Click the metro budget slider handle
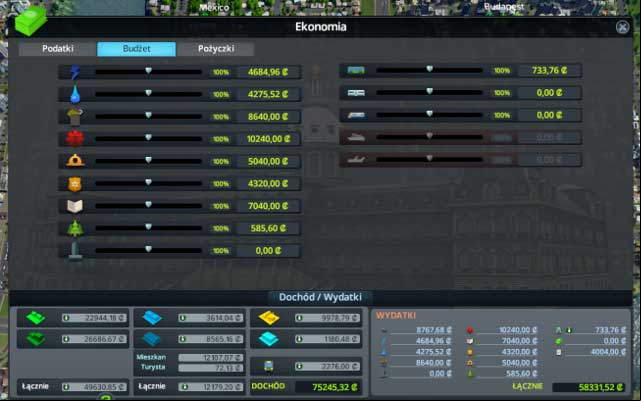This screenshot has width=641, height=401. (429, 91)
